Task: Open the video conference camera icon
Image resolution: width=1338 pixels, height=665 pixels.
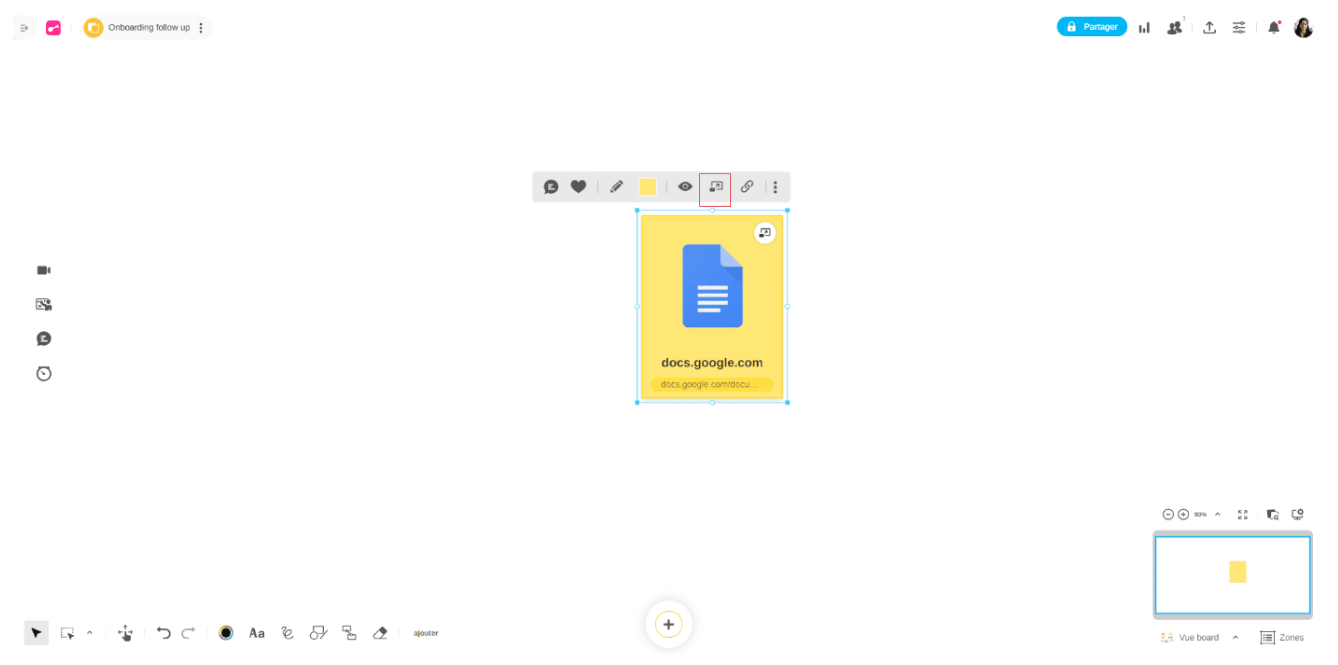Action: (x=44, y=270)
